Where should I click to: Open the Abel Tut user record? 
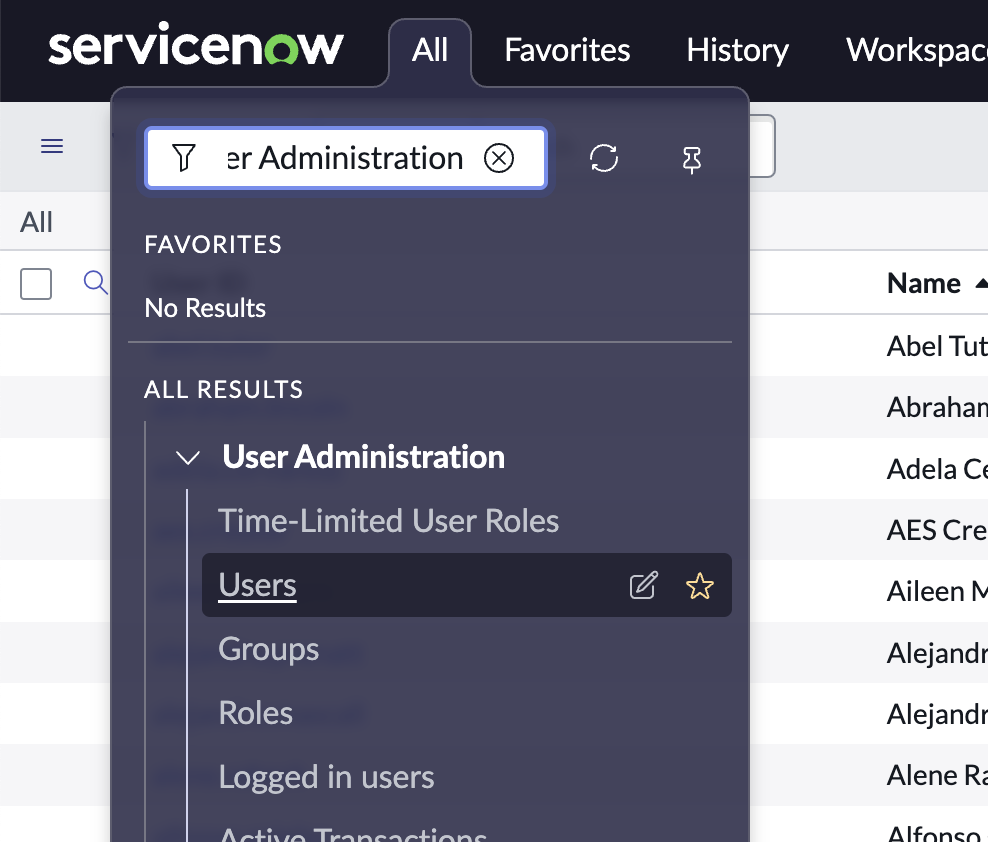tap(937, 346)
